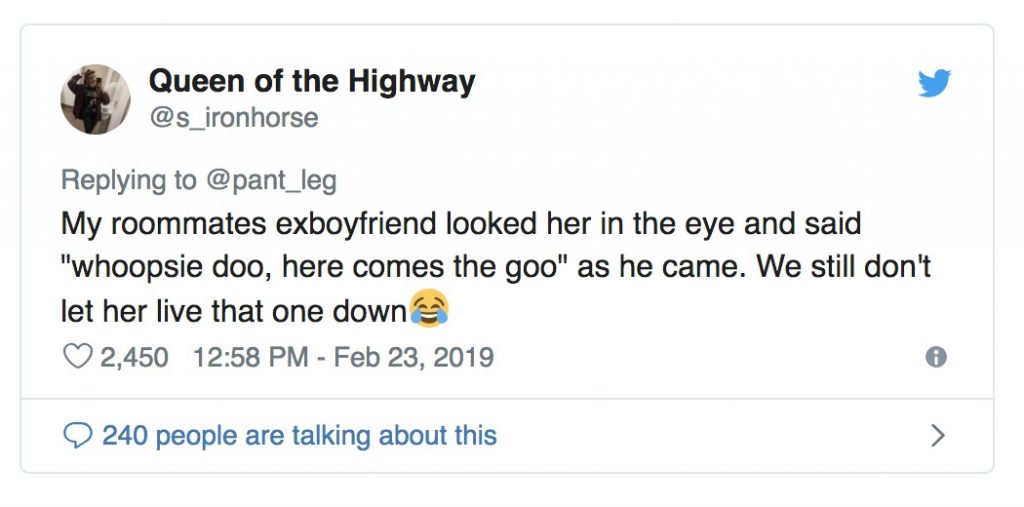Click the Feb 23, 2019 date

coord(413,357)
